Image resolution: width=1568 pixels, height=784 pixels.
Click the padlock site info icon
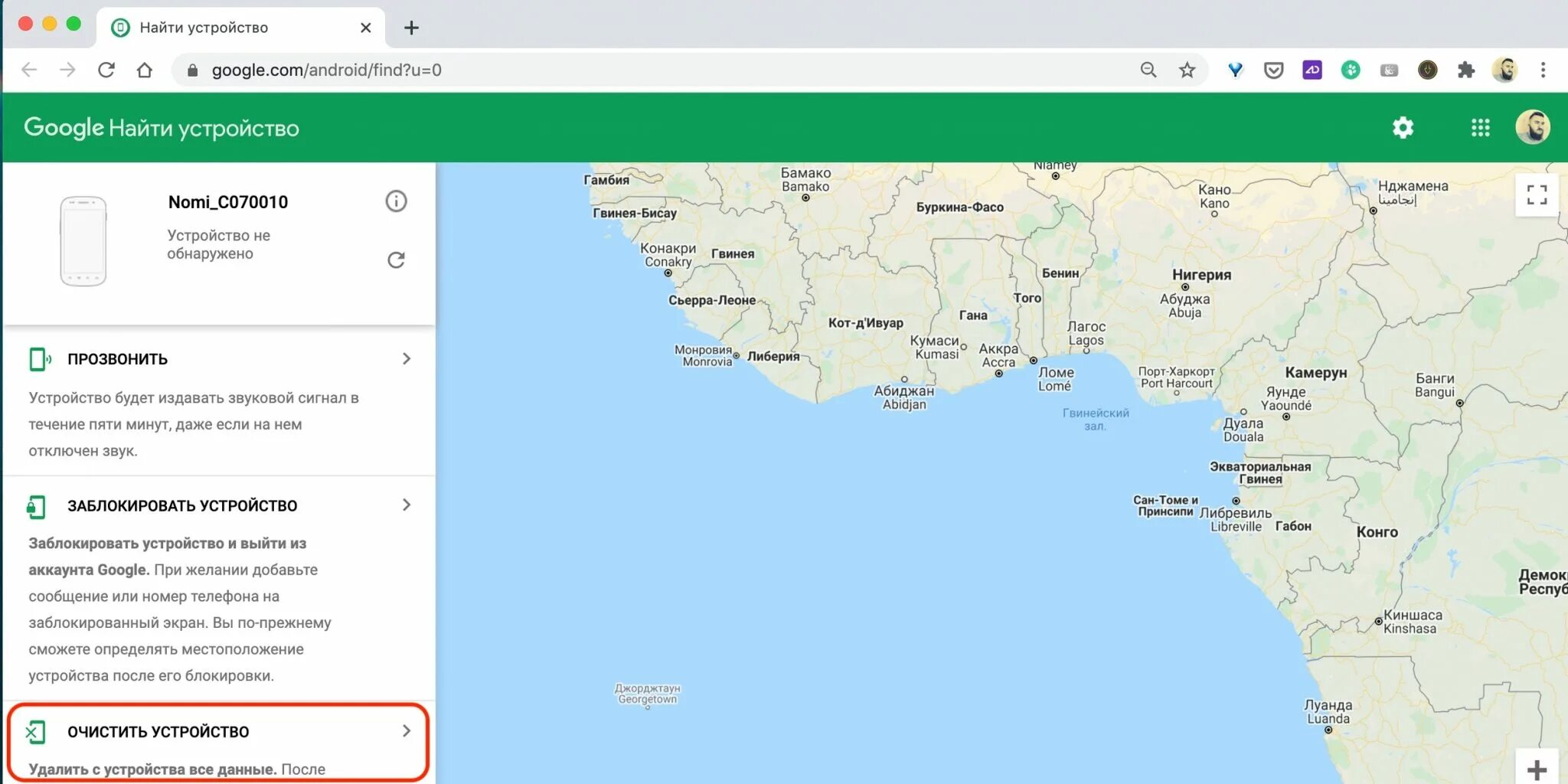coord(192,70)
